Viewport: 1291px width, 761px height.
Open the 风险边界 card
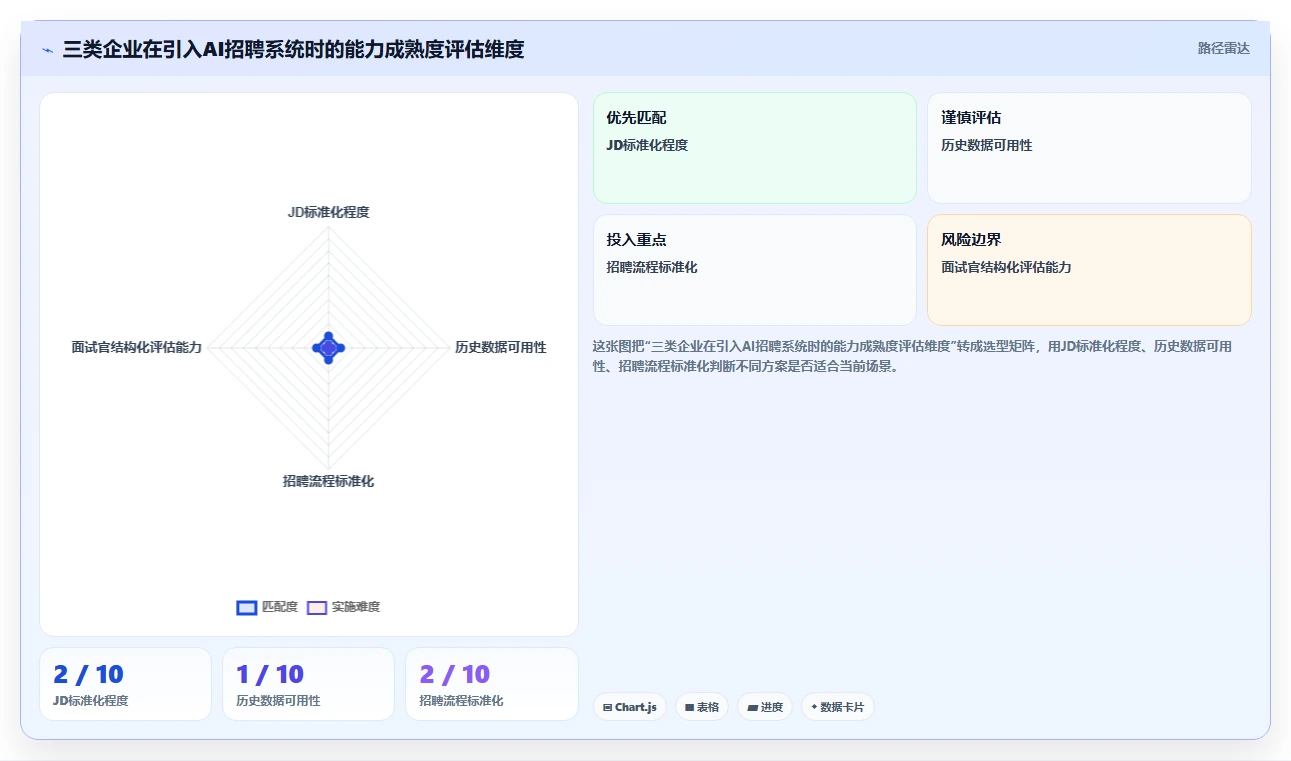click(1089, 270)
